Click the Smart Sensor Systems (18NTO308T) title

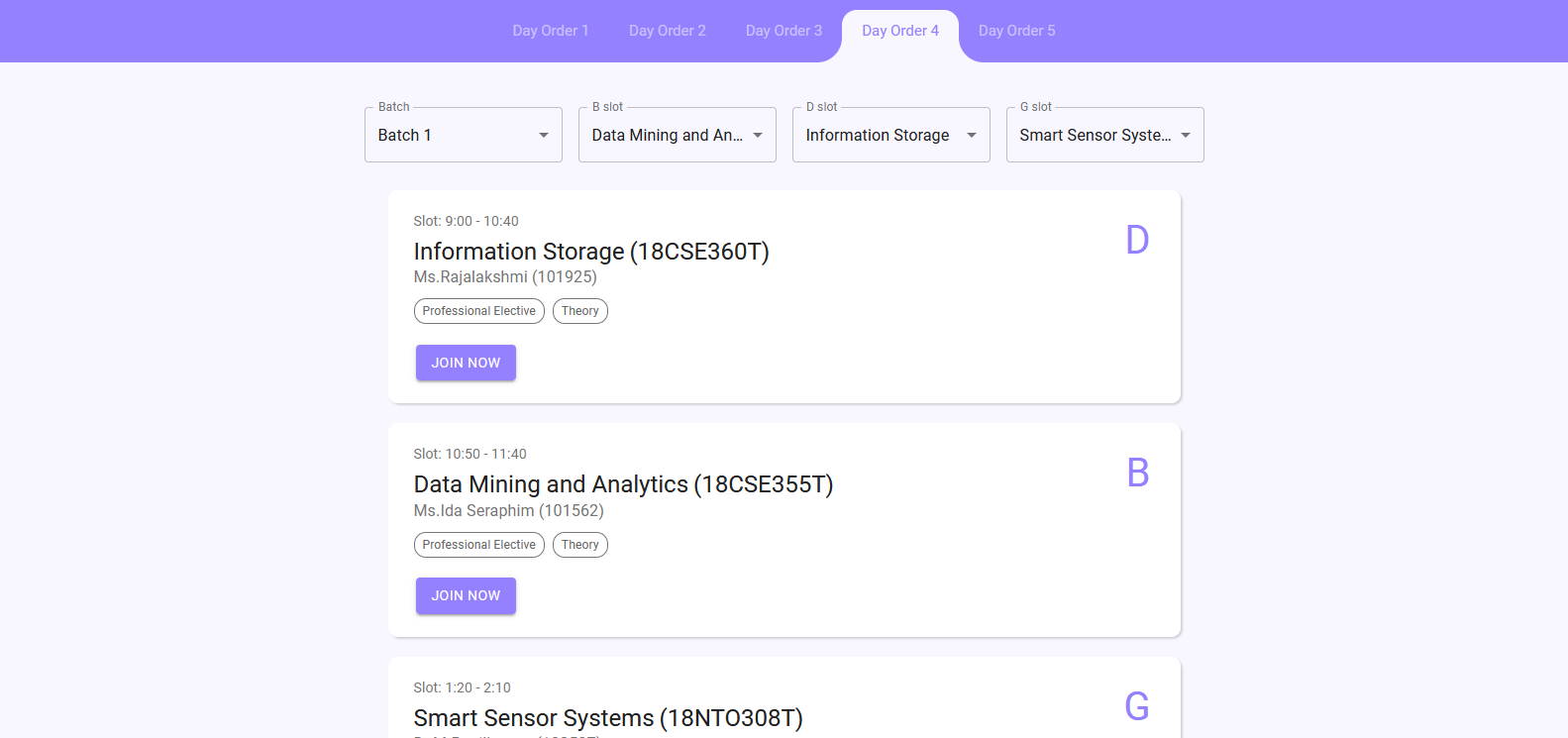click(607, 718)
